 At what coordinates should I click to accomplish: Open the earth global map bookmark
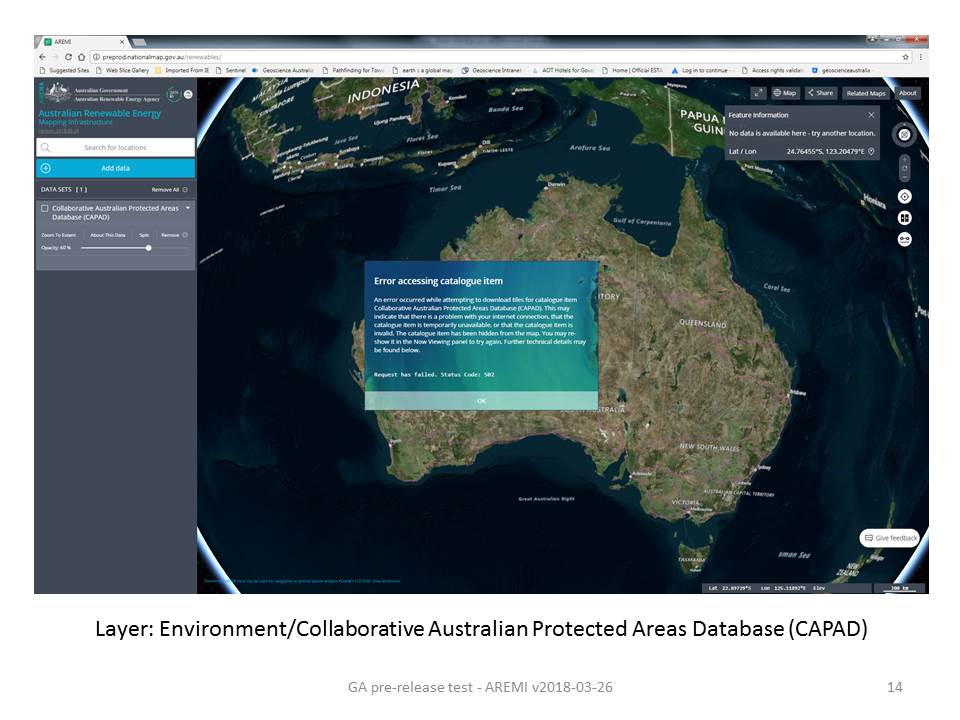[x=422, y=70]
